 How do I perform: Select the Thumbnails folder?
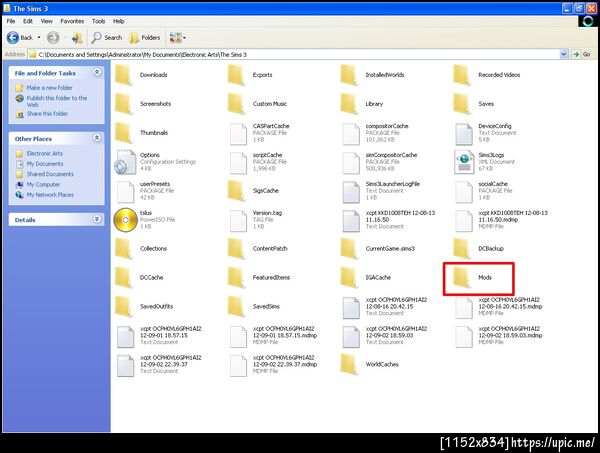pos(142,133)
